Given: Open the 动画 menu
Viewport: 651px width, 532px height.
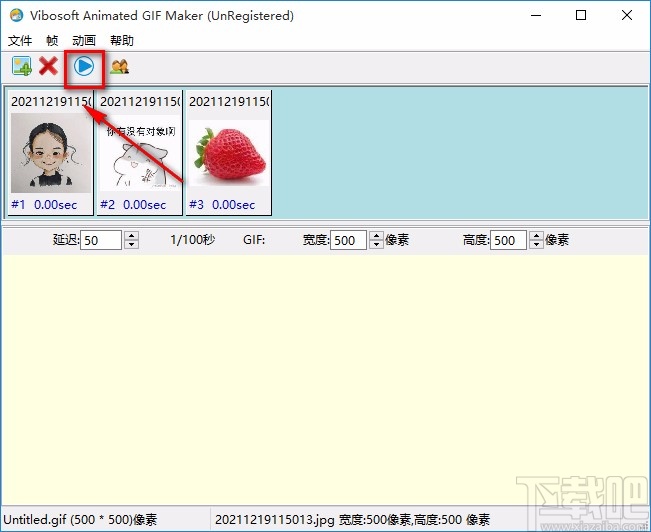Looking at the screenshot, I should pos(84,41).
